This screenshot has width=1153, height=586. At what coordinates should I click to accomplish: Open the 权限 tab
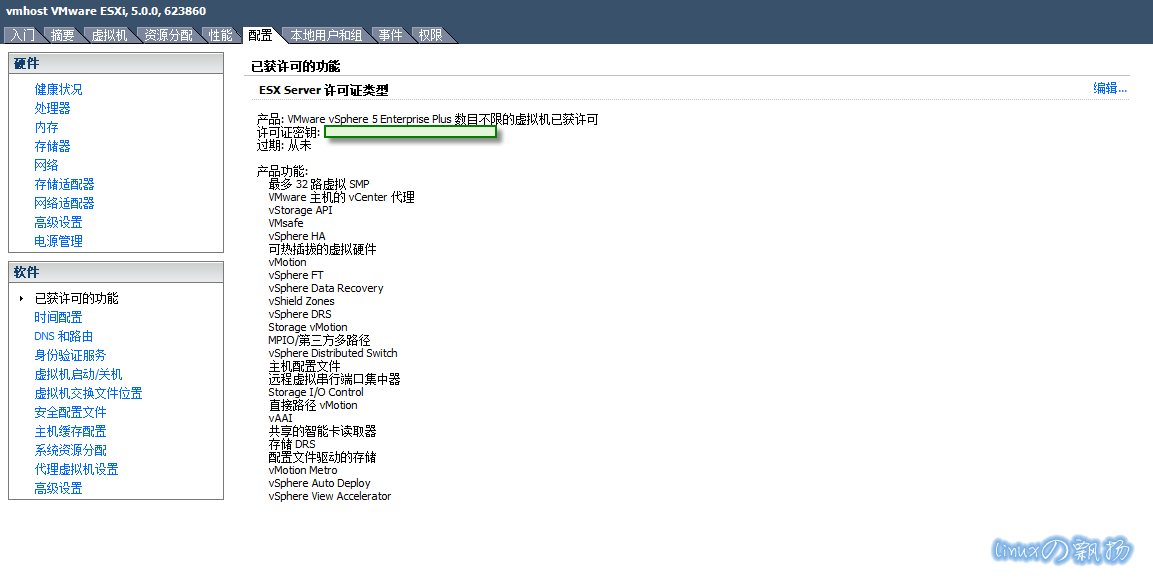[x=430, y=35]
